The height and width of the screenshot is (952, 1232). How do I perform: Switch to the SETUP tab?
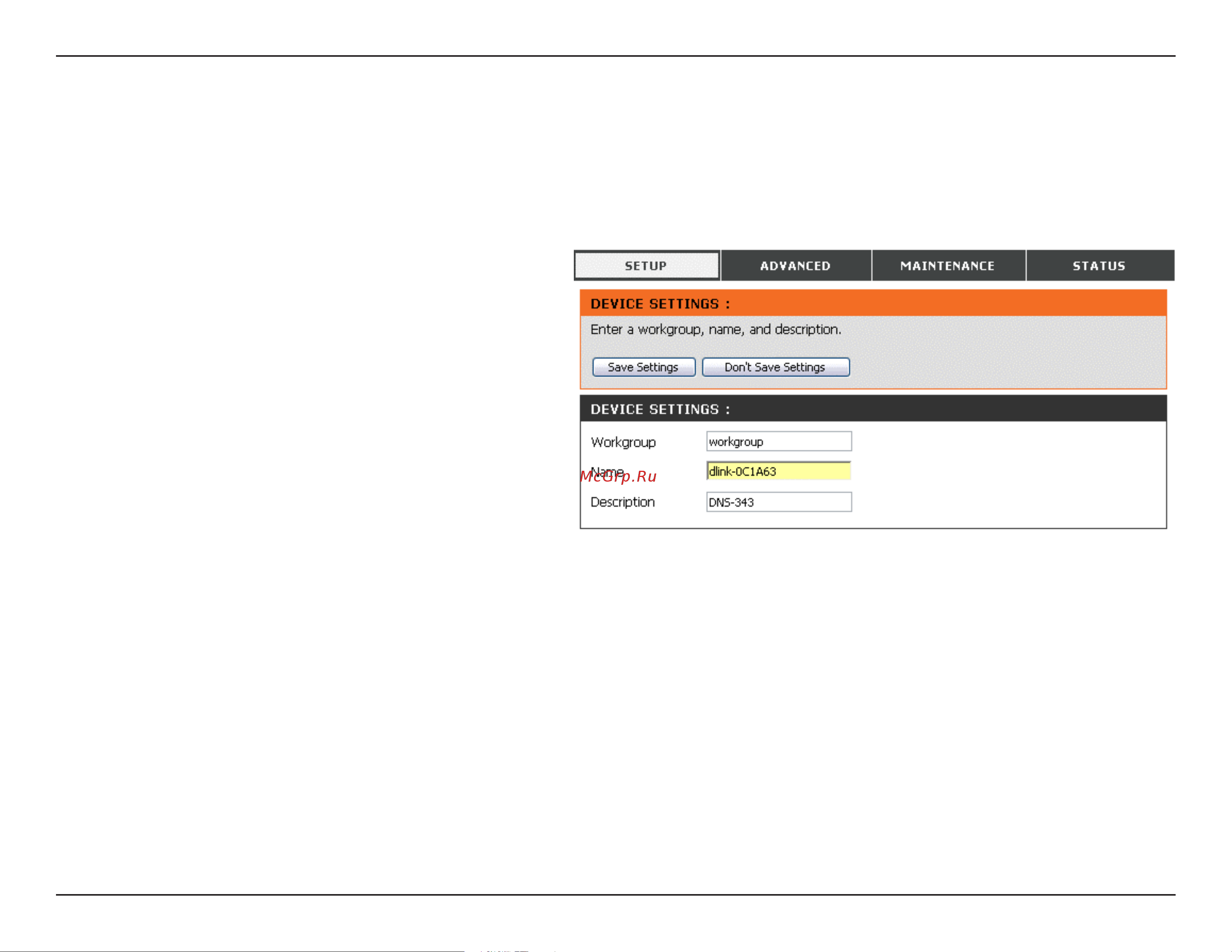pyautogui.click(x=647, y=266)
